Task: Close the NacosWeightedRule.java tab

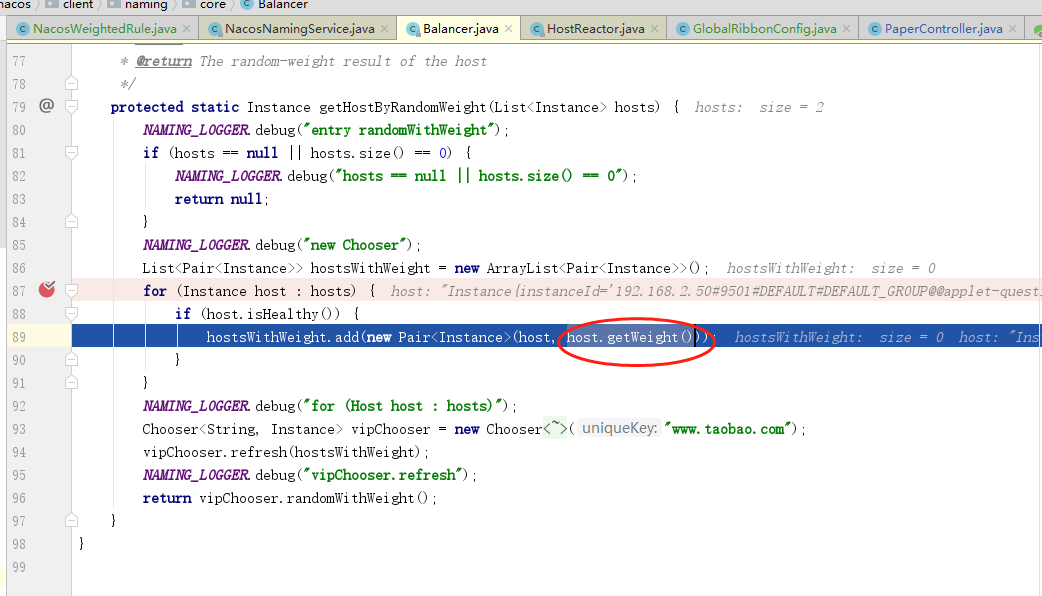Action: pyautogui.click(x=187, y=29)
